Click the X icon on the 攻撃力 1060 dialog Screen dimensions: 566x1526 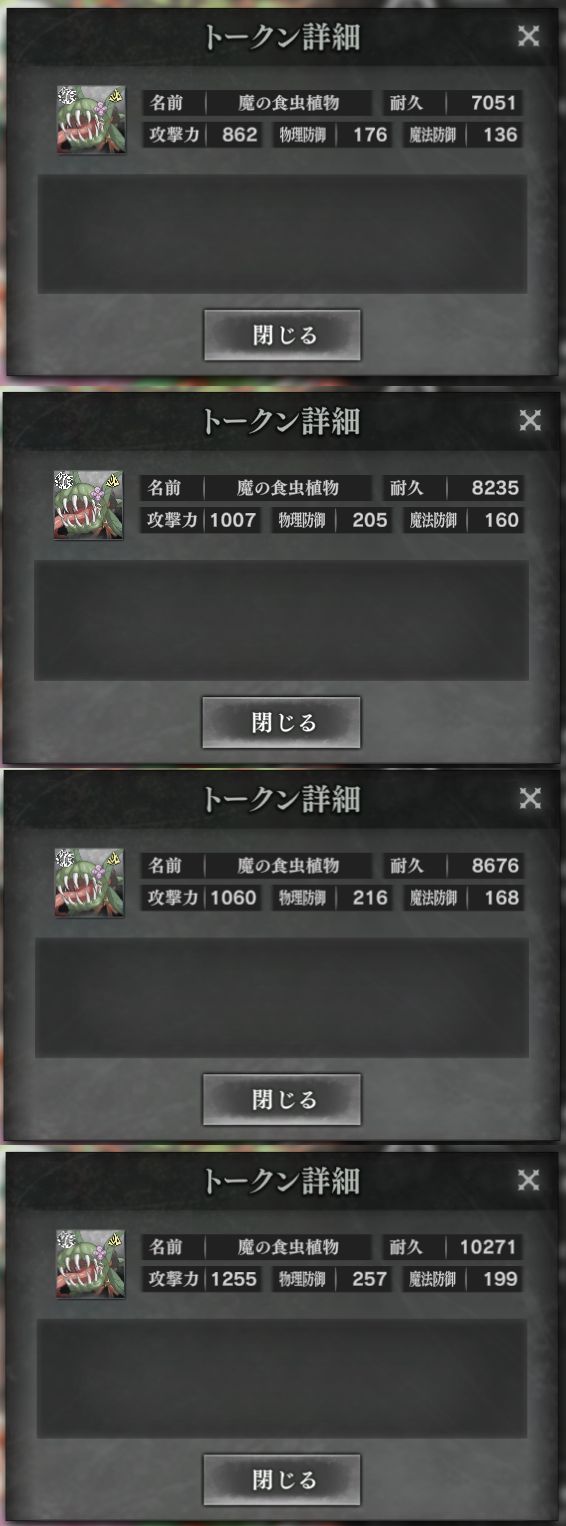click(x=530, y=798)
